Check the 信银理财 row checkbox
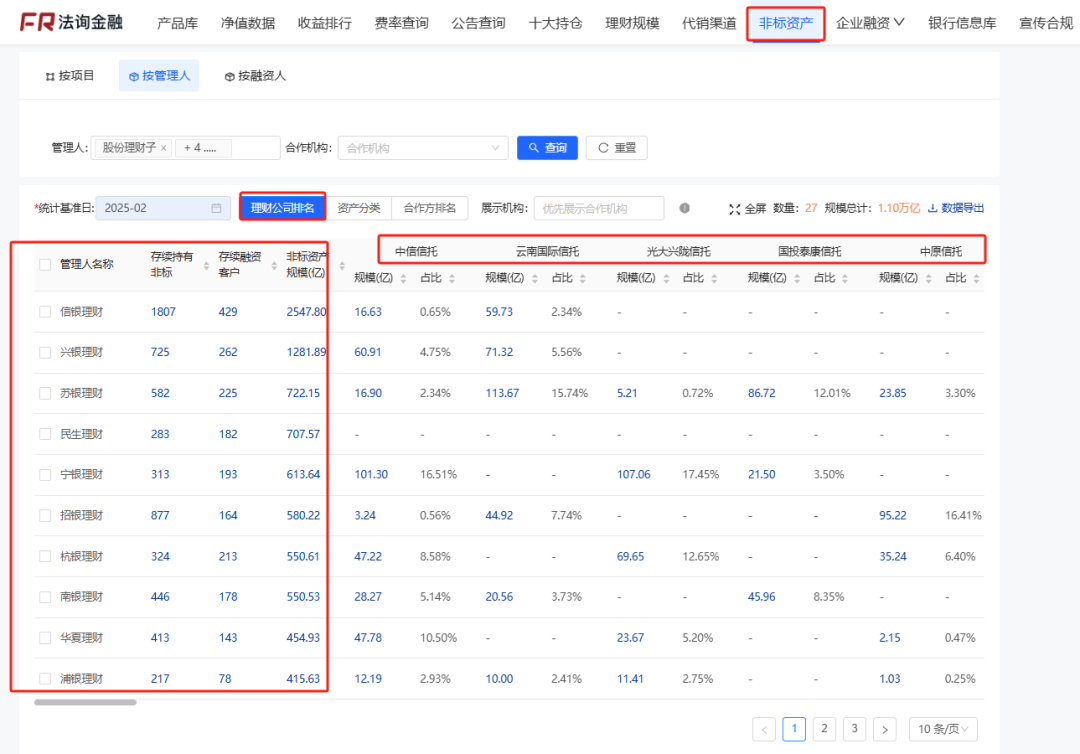 (x=44, y=311)
